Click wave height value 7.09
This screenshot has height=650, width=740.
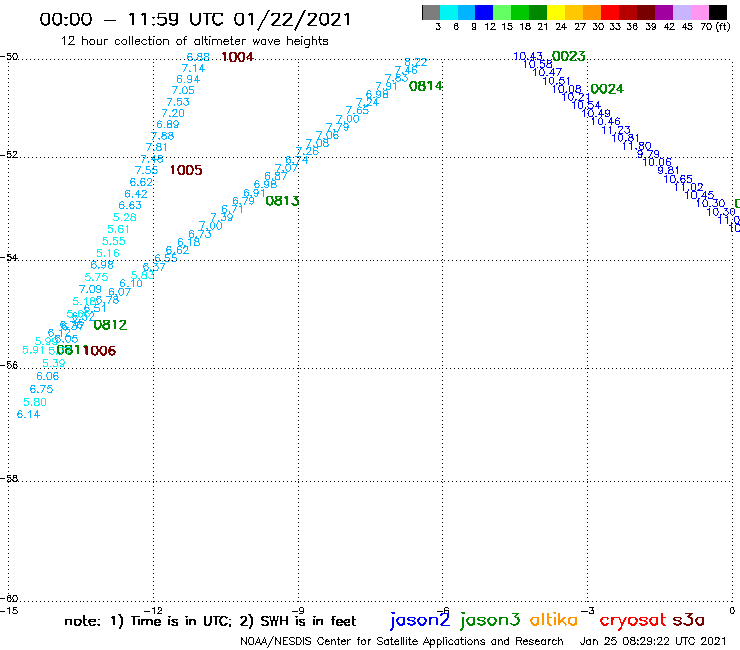tap(90, 289)
